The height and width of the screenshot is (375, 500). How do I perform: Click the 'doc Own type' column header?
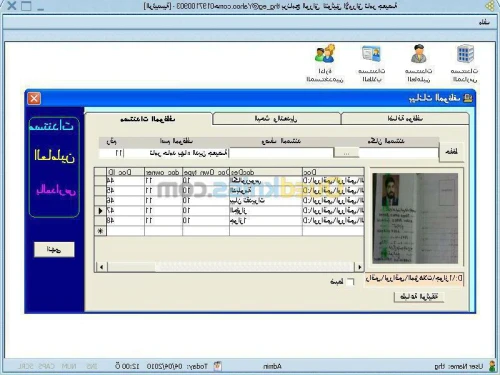click(206, 172)
